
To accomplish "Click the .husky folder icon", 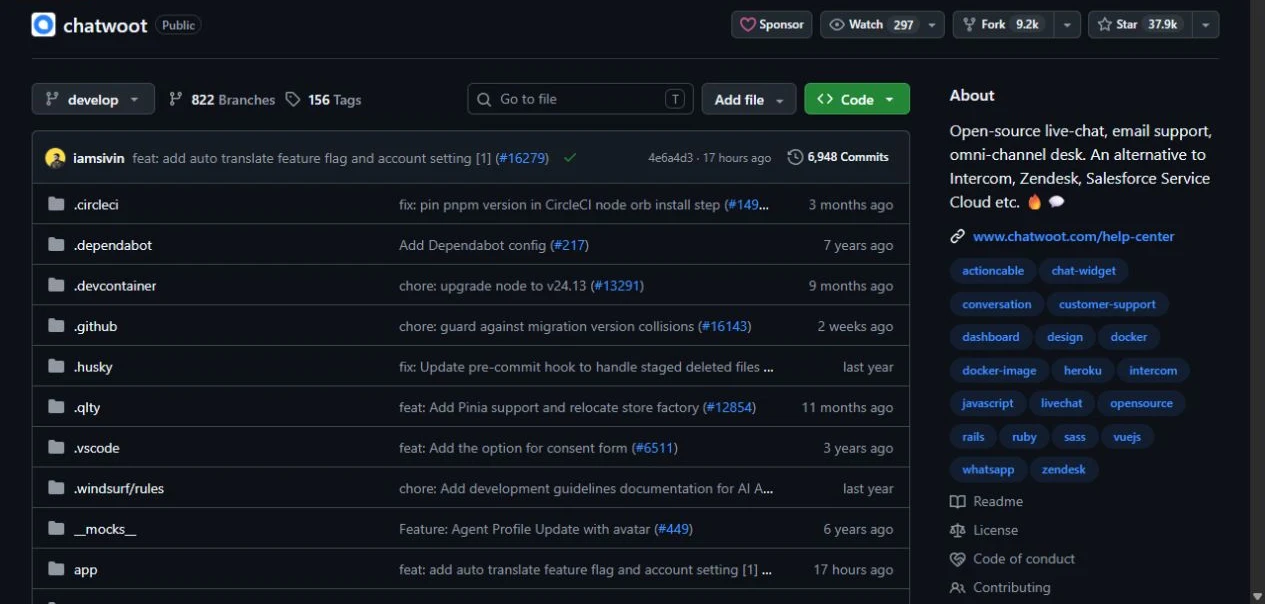I will click(x=56, y=366).
